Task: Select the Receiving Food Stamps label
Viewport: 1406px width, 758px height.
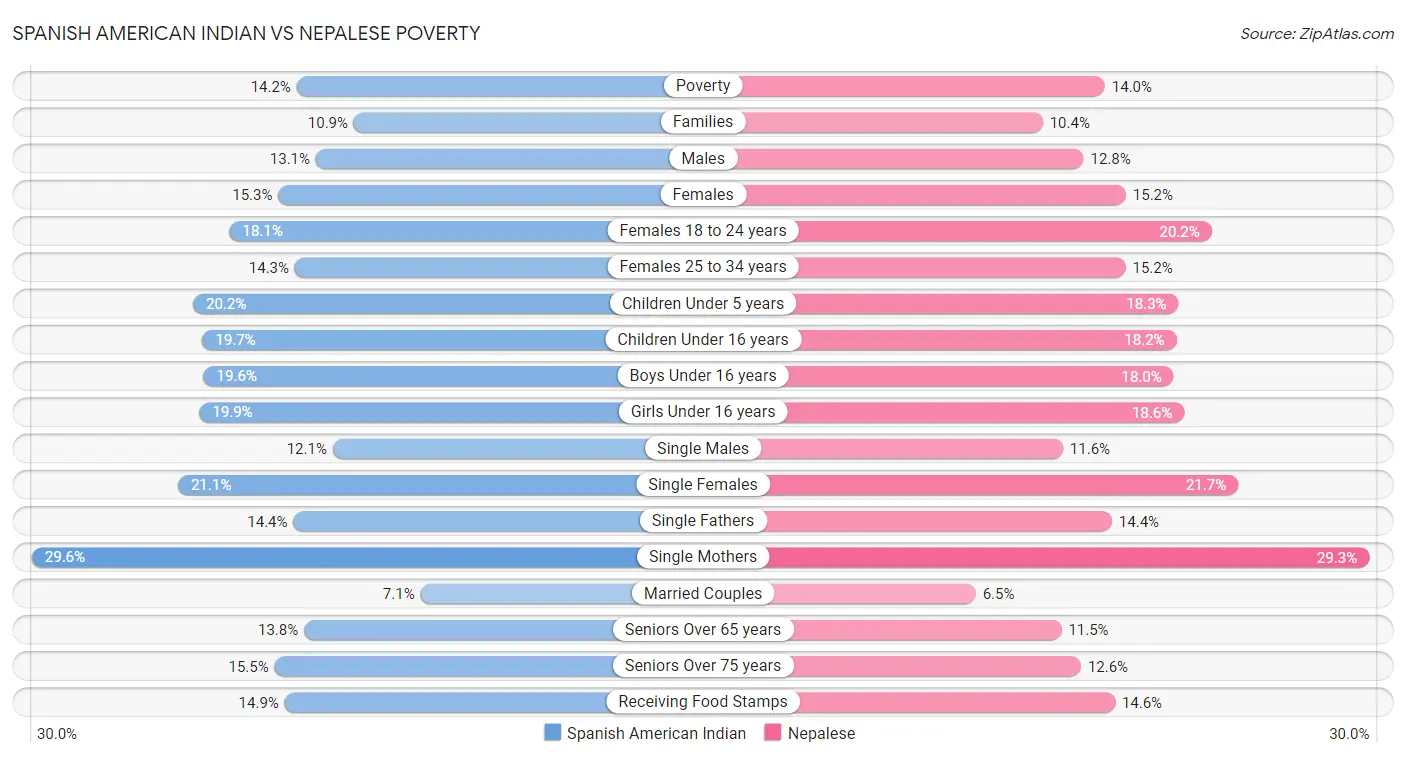Action: point(703,702)
